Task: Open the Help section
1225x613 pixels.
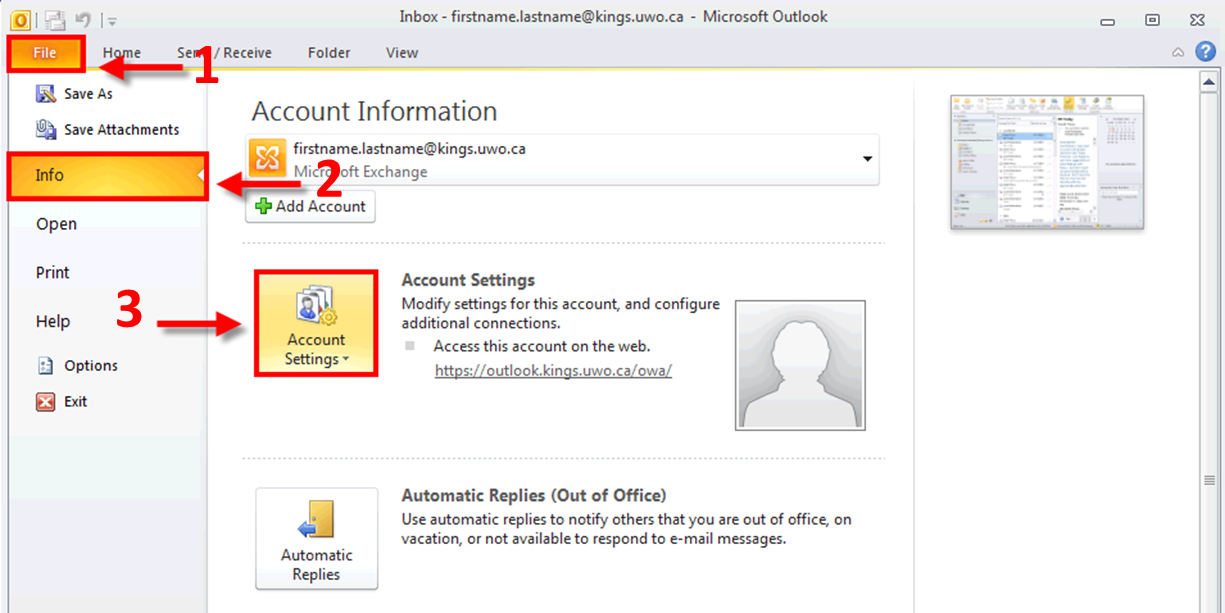Action: [53, 321]
